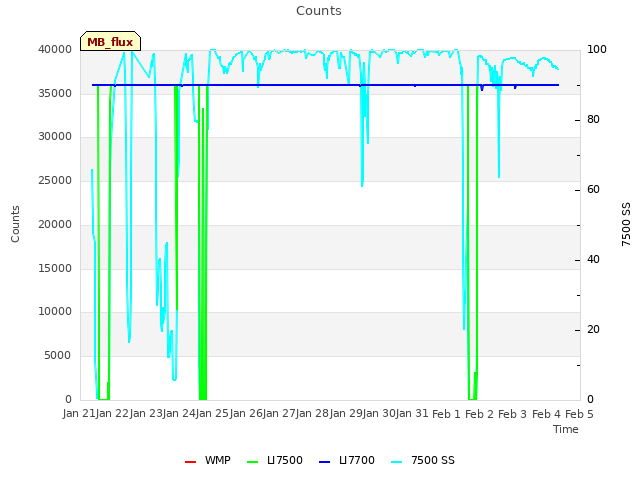Click the Feb 3 date tick label
This screenshot has width=640, height=480.
[x=513, y=414]
